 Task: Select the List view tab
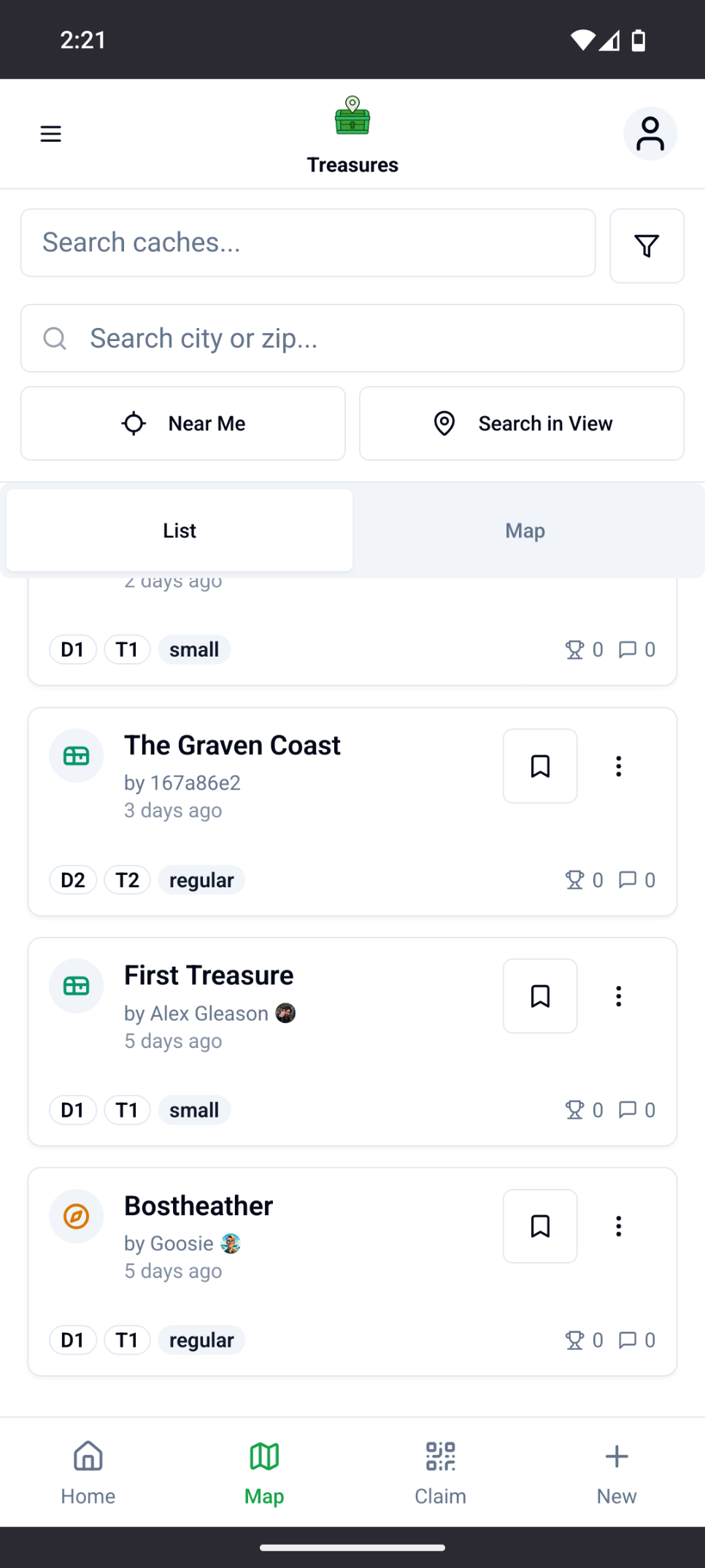[x=180, y=531]
